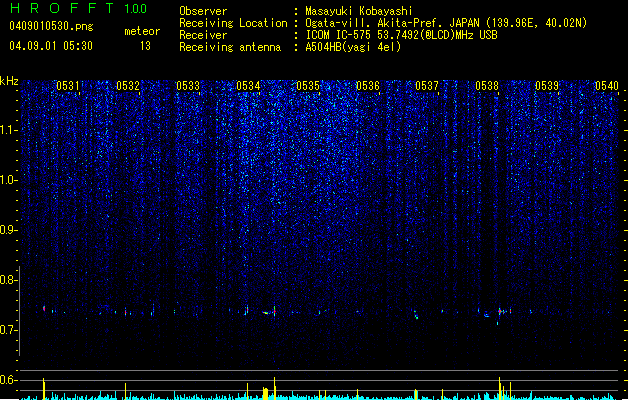Viewport: 629px width, 400px height.
Task: Click the 0.6 kHz axis label
Action: pyautogui.click(x=9, y=380)
